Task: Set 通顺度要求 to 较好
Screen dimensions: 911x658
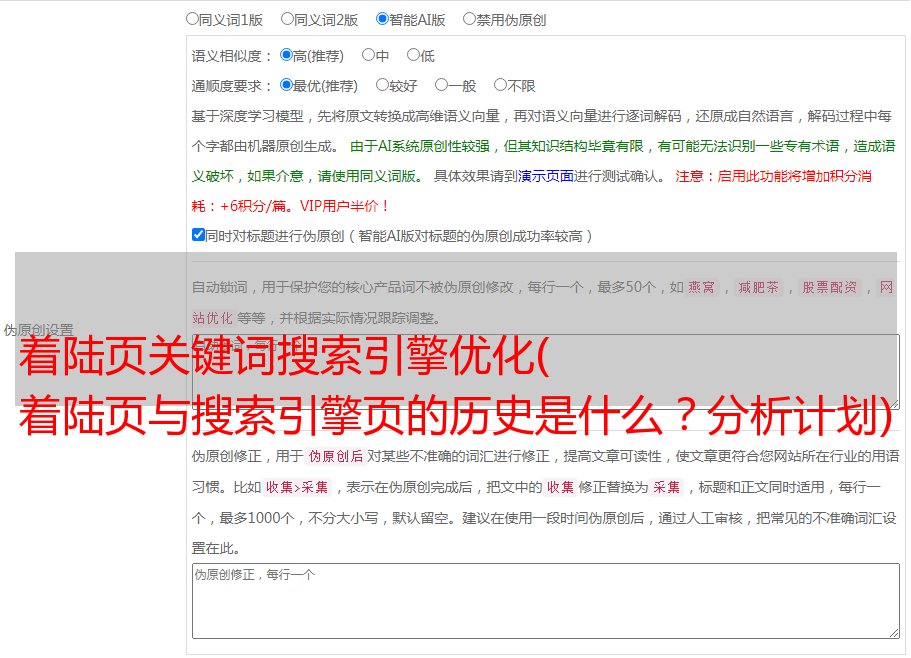Action: point(382,85)
